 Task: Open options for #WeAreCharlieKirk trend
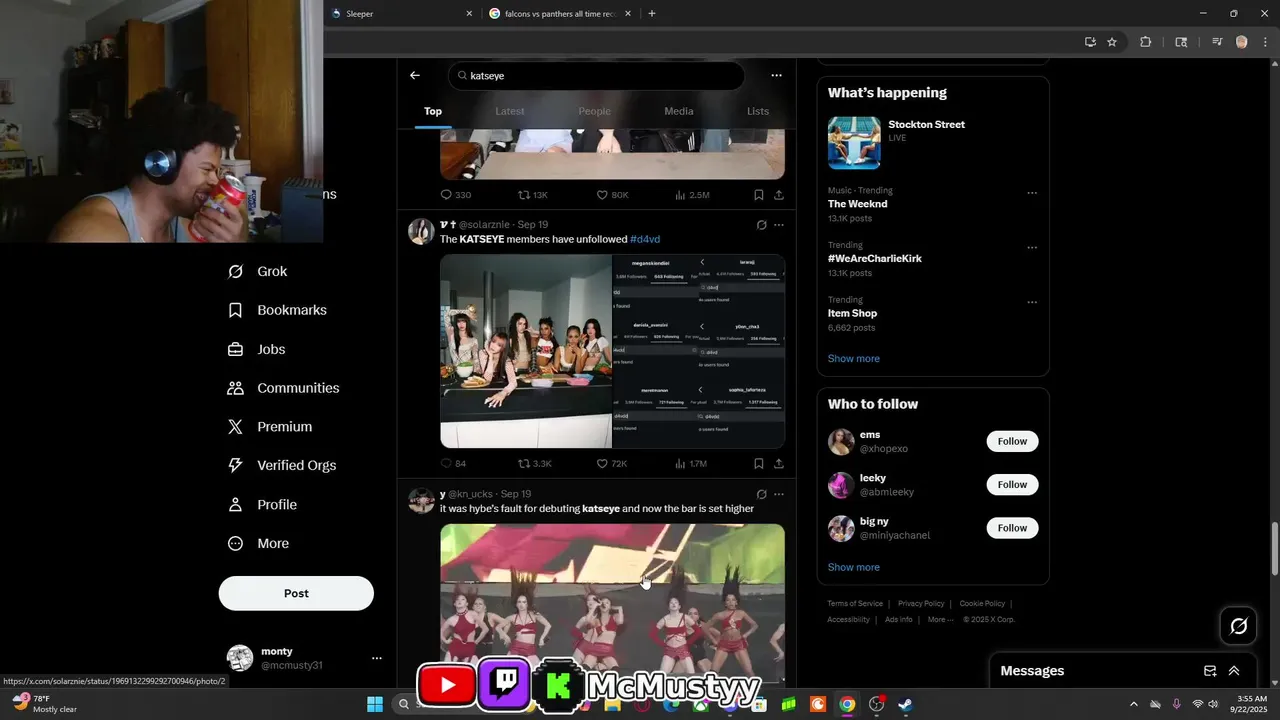point(1032,248)
